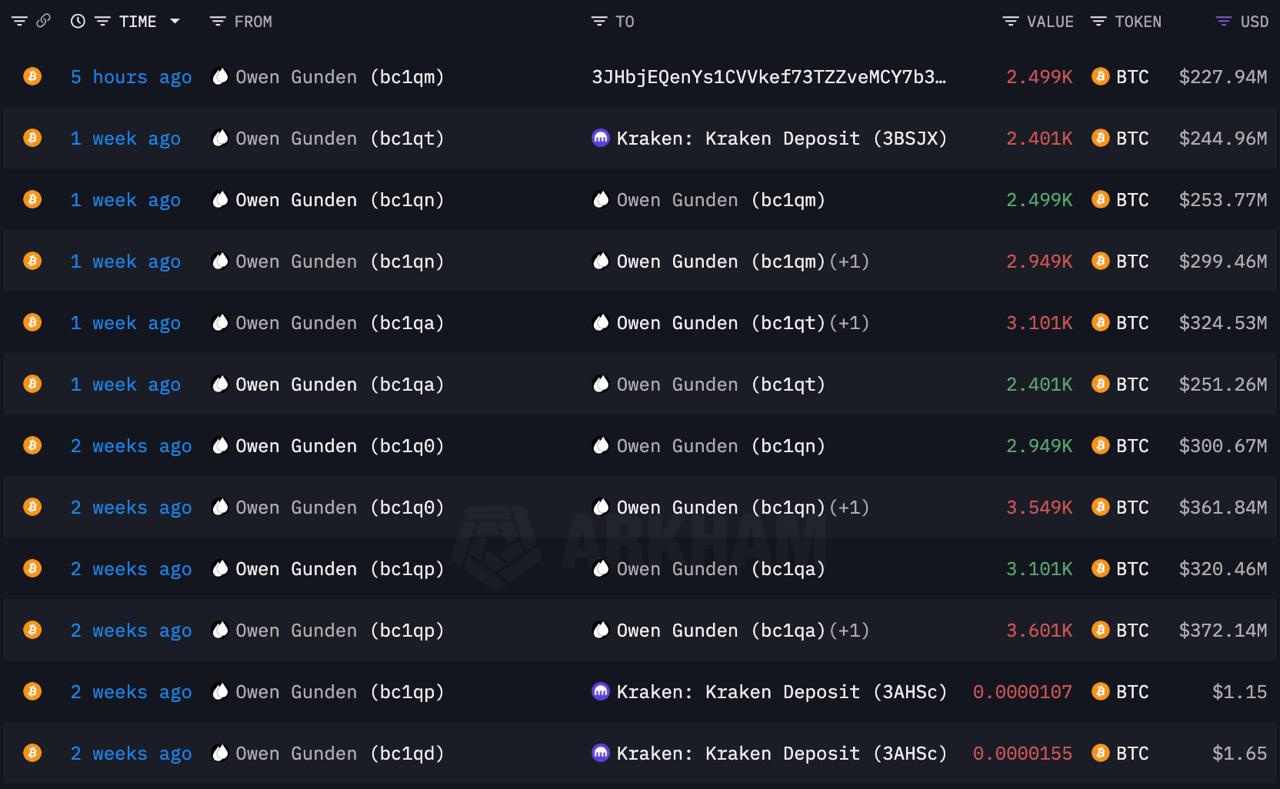The height and width of the screenshot is (789, 1280).
Task: Open the TIME sort dropdown arrow
Action: [174, 21]
